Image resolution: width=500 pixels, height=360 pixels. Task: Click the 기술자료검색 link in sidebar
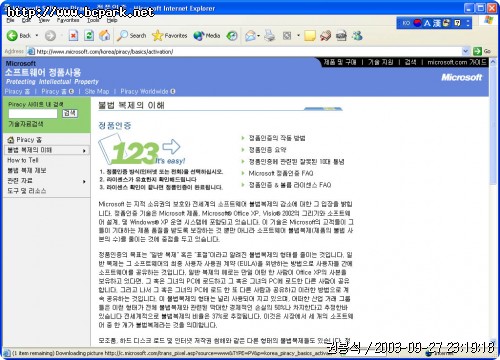click(26, 124)
